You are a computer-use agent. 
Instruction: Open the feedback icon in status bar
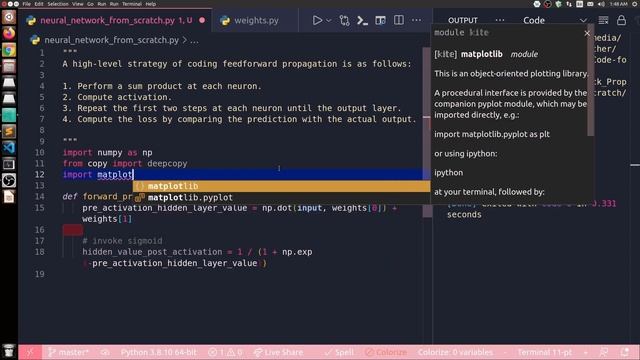click(603, 352)
